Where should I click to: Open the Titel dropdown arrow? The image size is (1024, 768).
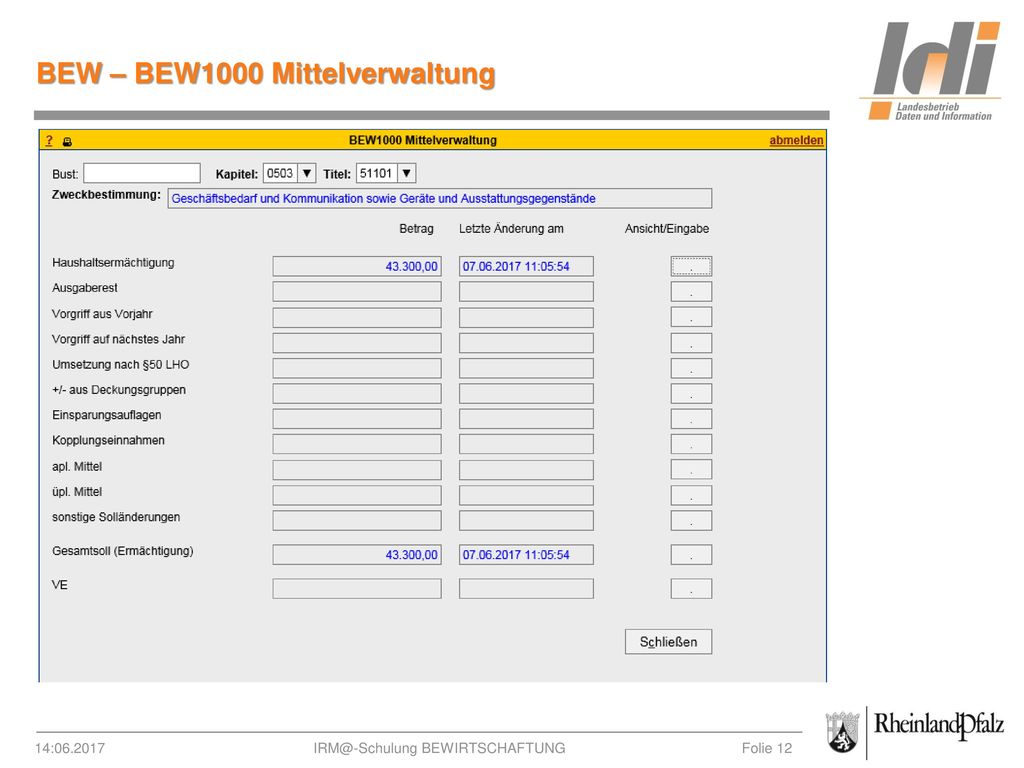click(406, 173)
